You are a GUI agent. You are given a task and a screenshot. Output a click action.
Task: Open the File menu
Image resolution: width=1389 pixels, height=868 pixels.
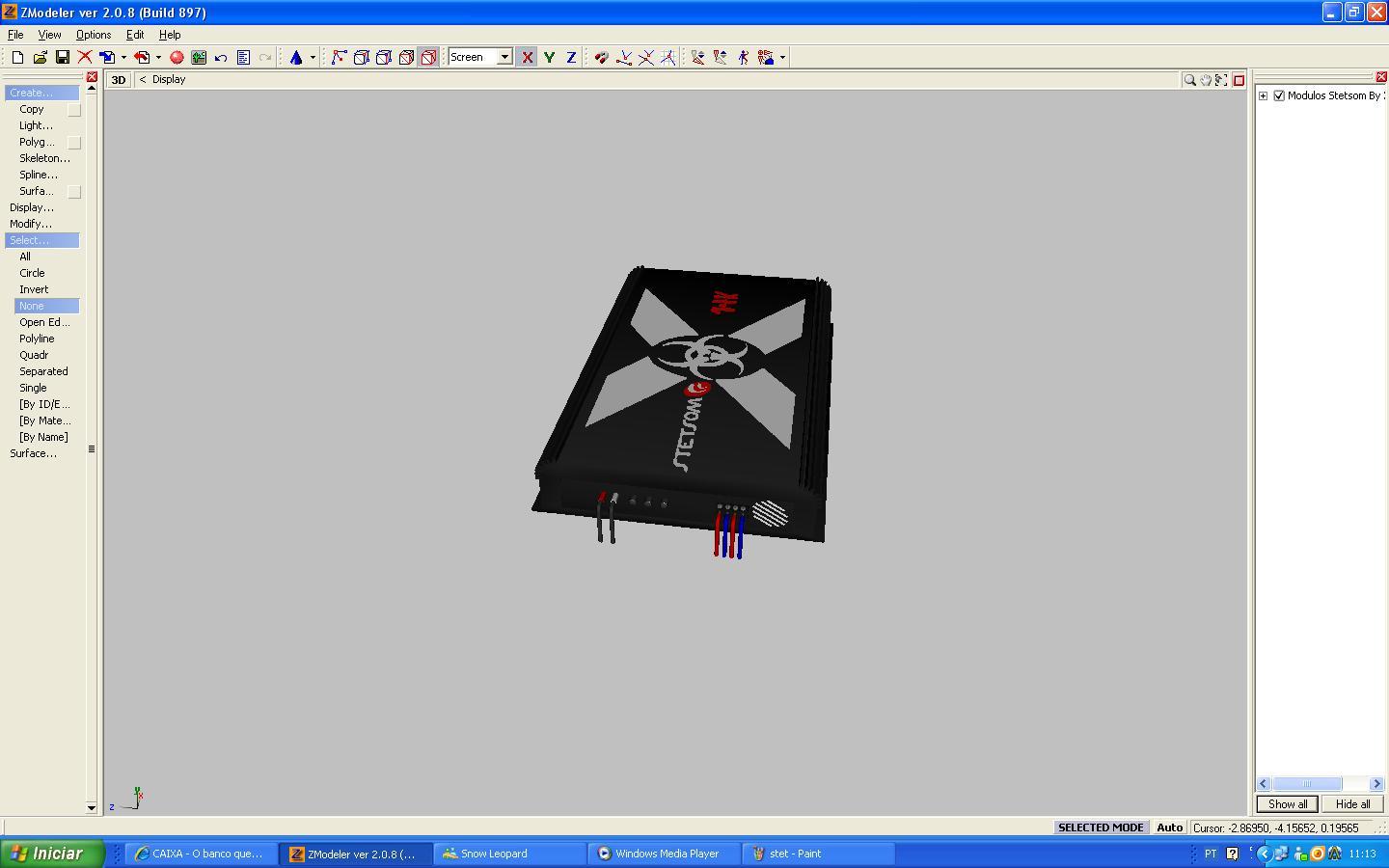15,35
